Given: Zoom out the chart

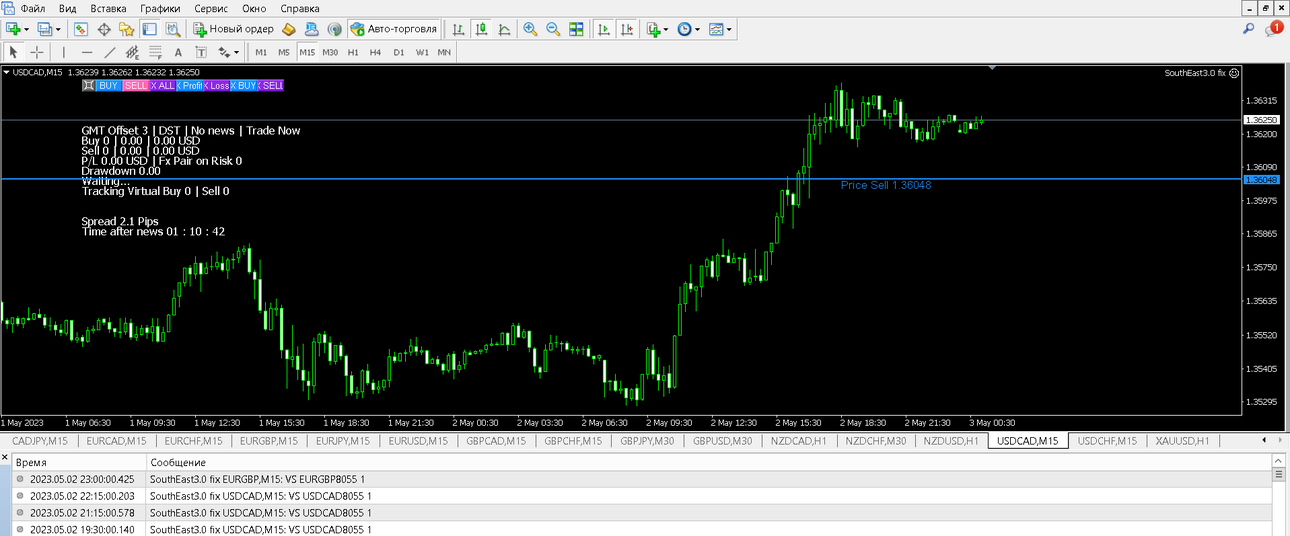Looking at the screenshot, I should tap(553, 30).
